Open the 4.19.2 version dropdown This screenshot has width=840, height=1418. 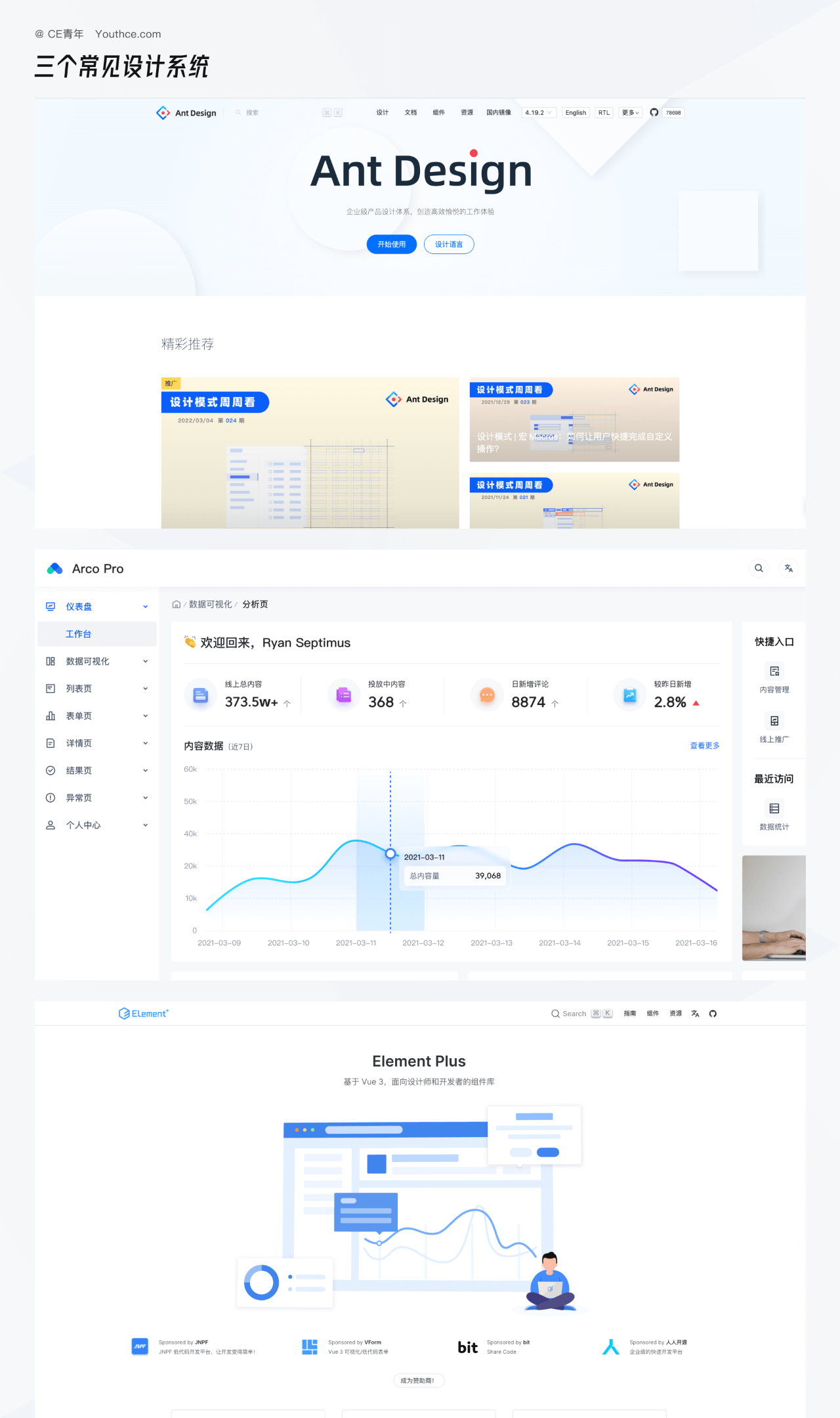pos(538,113)
